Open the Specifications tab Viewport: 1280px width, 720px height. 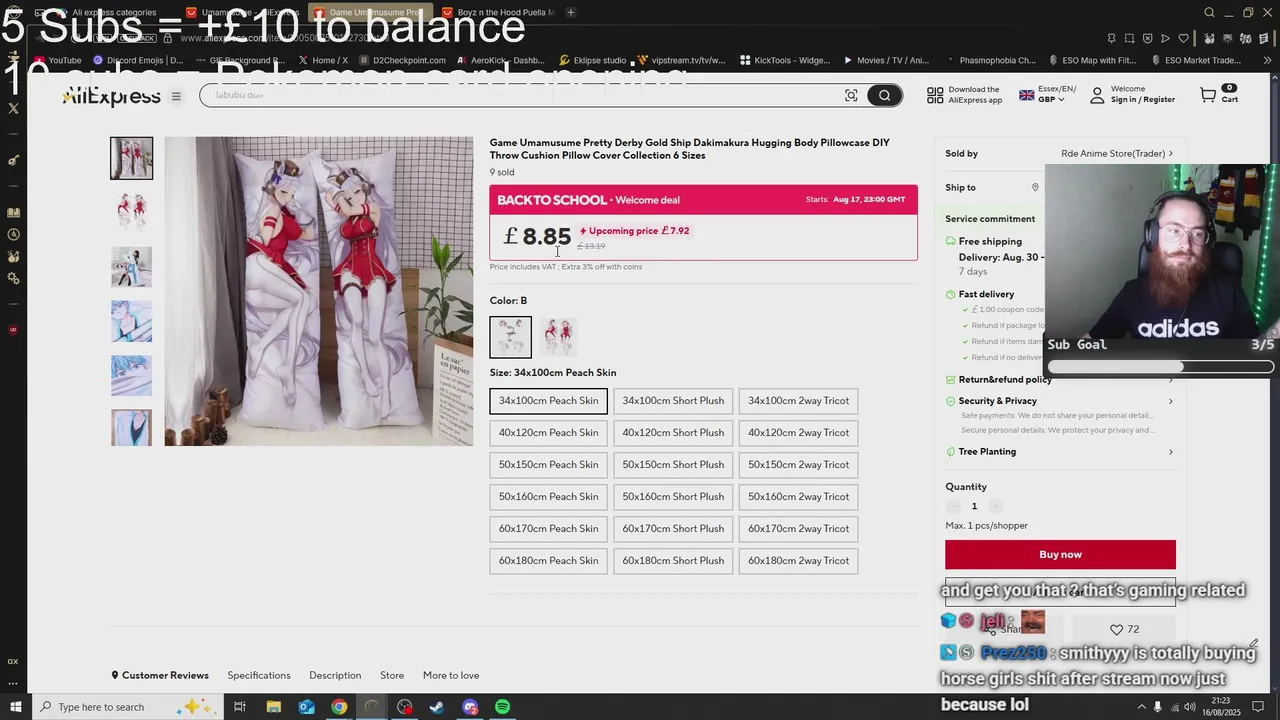click(x=259, y=676)
